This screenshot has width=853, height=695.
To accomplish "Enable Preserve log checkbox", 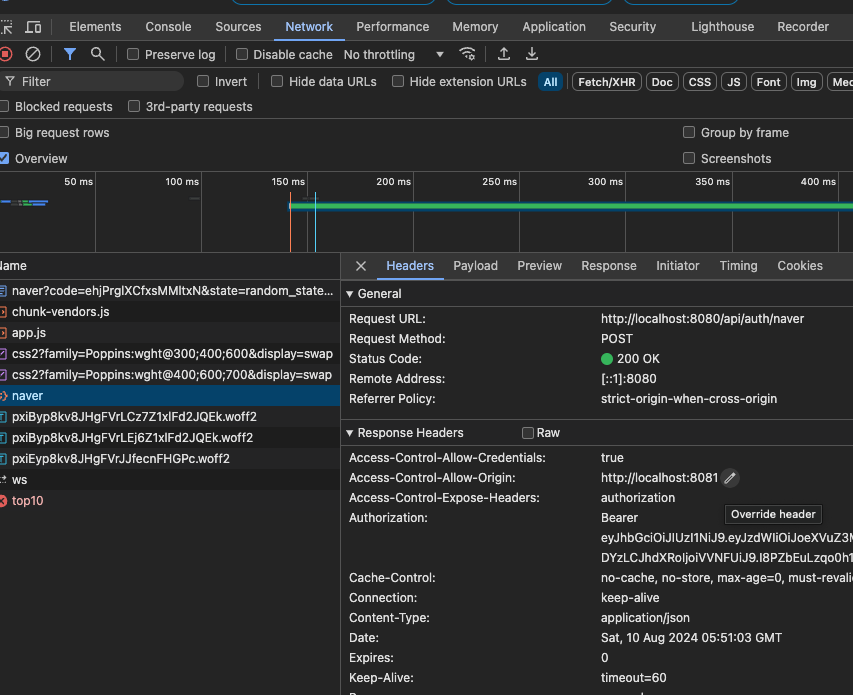I will pos(133,54).
